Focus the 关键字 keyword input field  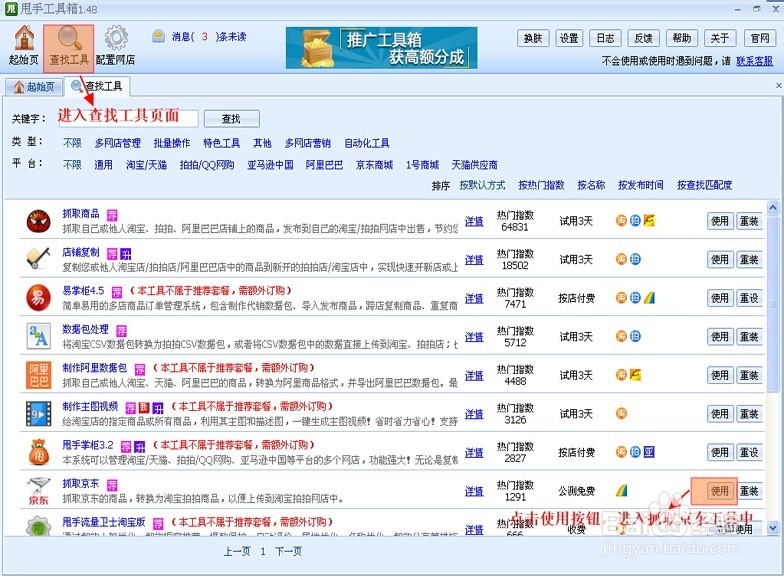point(128,118)
